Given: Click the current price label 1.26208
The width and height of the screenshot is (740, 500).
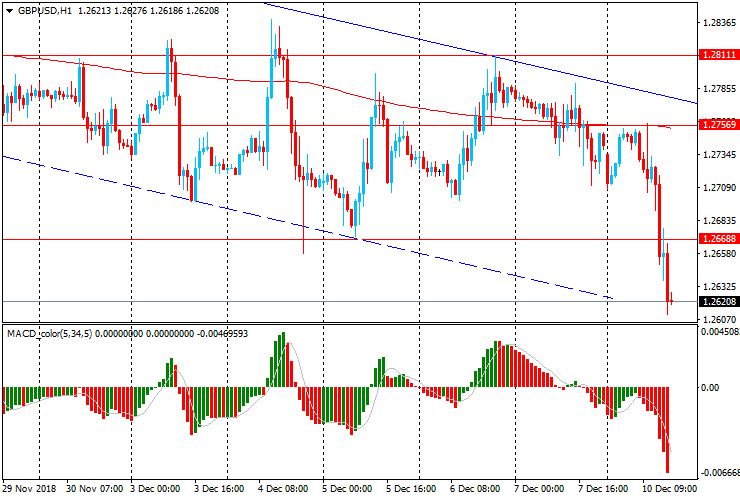Looking at the screenshot, I should click(719, 301).
